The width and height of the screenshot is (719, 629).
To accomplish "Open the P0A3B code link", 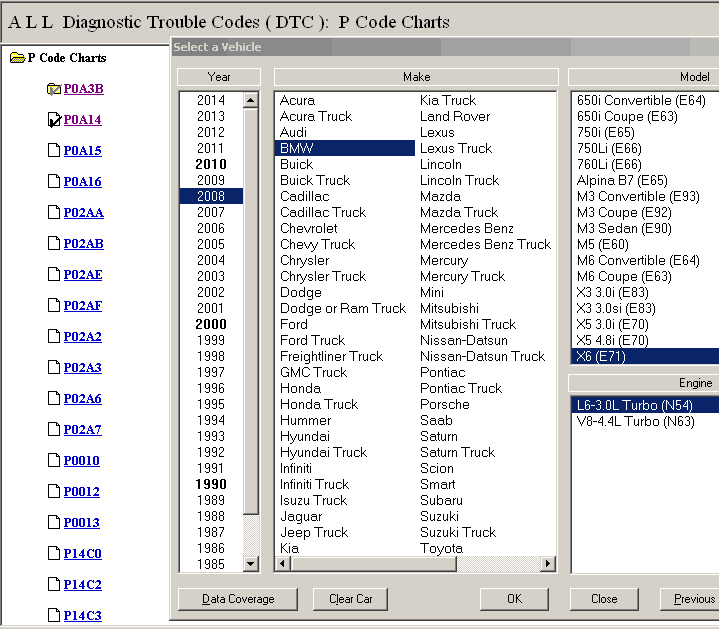I will tap(83, 88).
